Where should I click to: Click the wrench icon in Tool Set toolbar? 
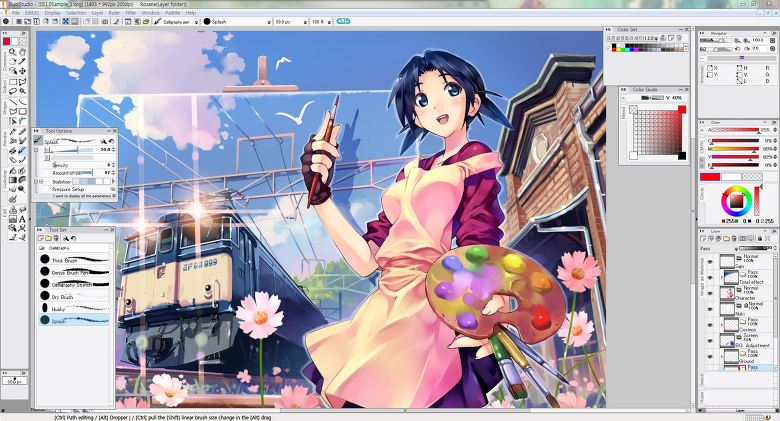click(65, 238)
